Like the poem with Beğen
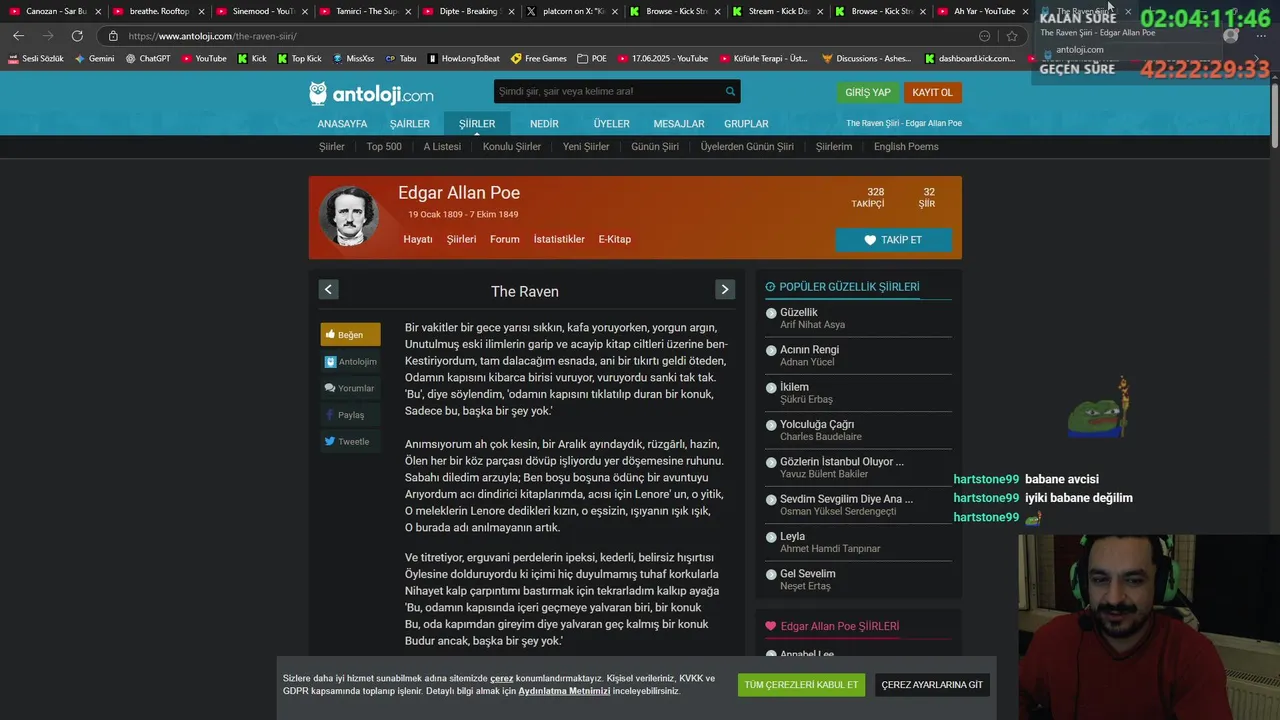This screenshot has width=1280, height=720. pyautogui.click(x=350, y=335)
